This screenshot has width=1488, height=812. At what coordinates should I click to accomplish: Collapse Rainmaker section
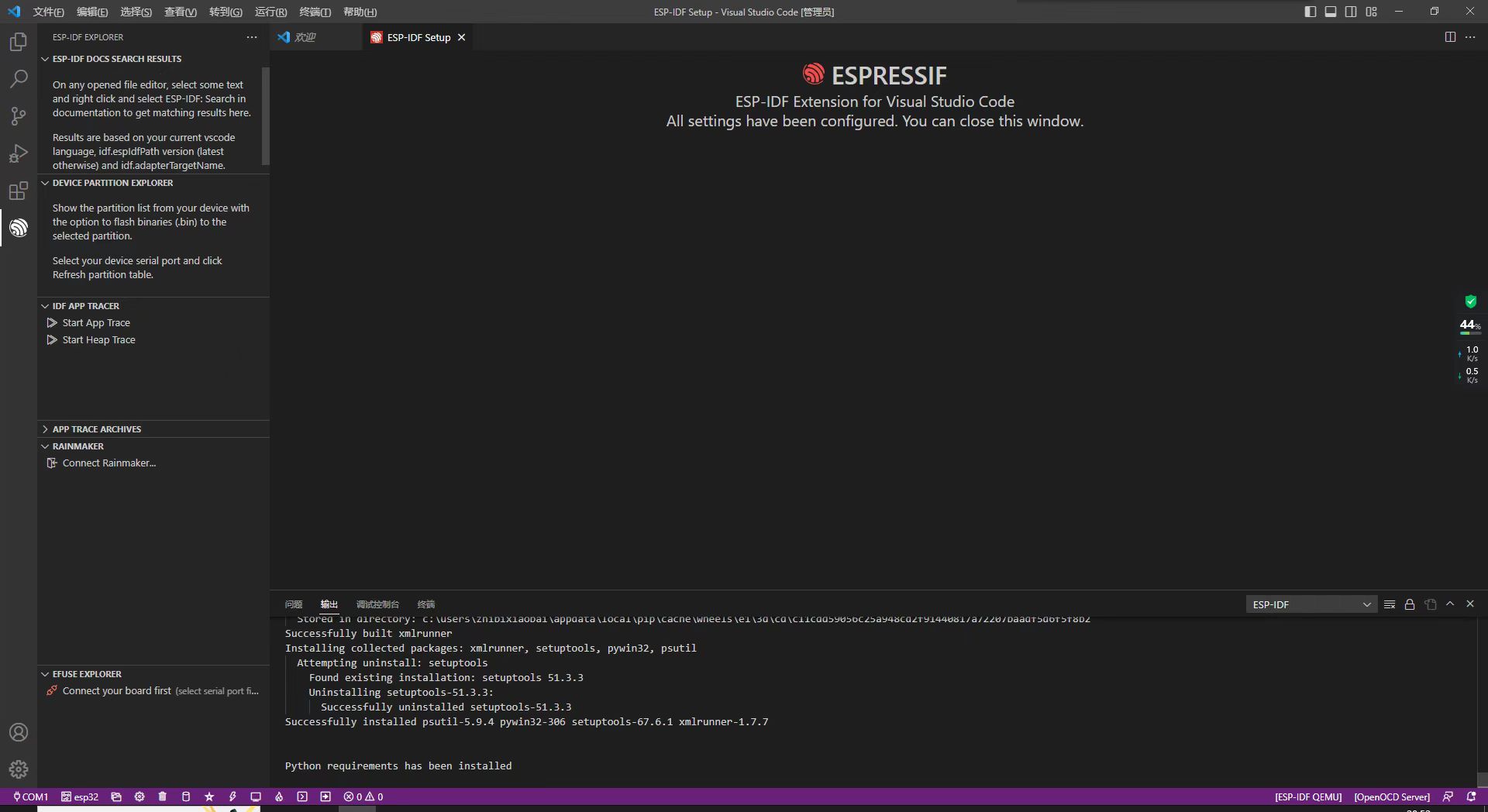153,446
